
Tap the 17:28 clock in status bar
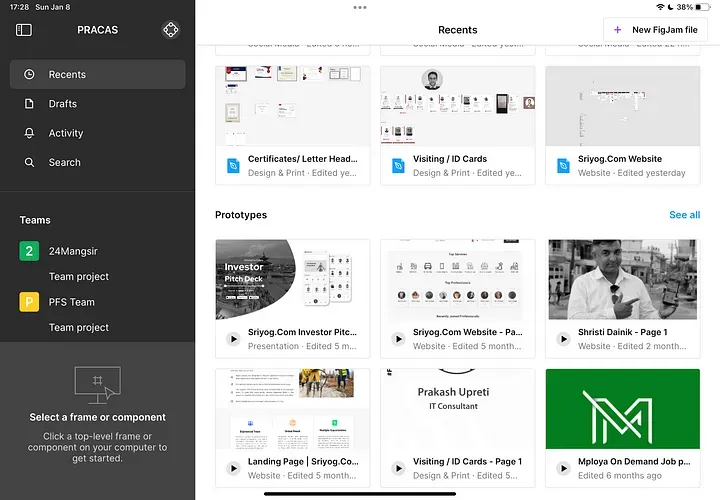(19, 7)
